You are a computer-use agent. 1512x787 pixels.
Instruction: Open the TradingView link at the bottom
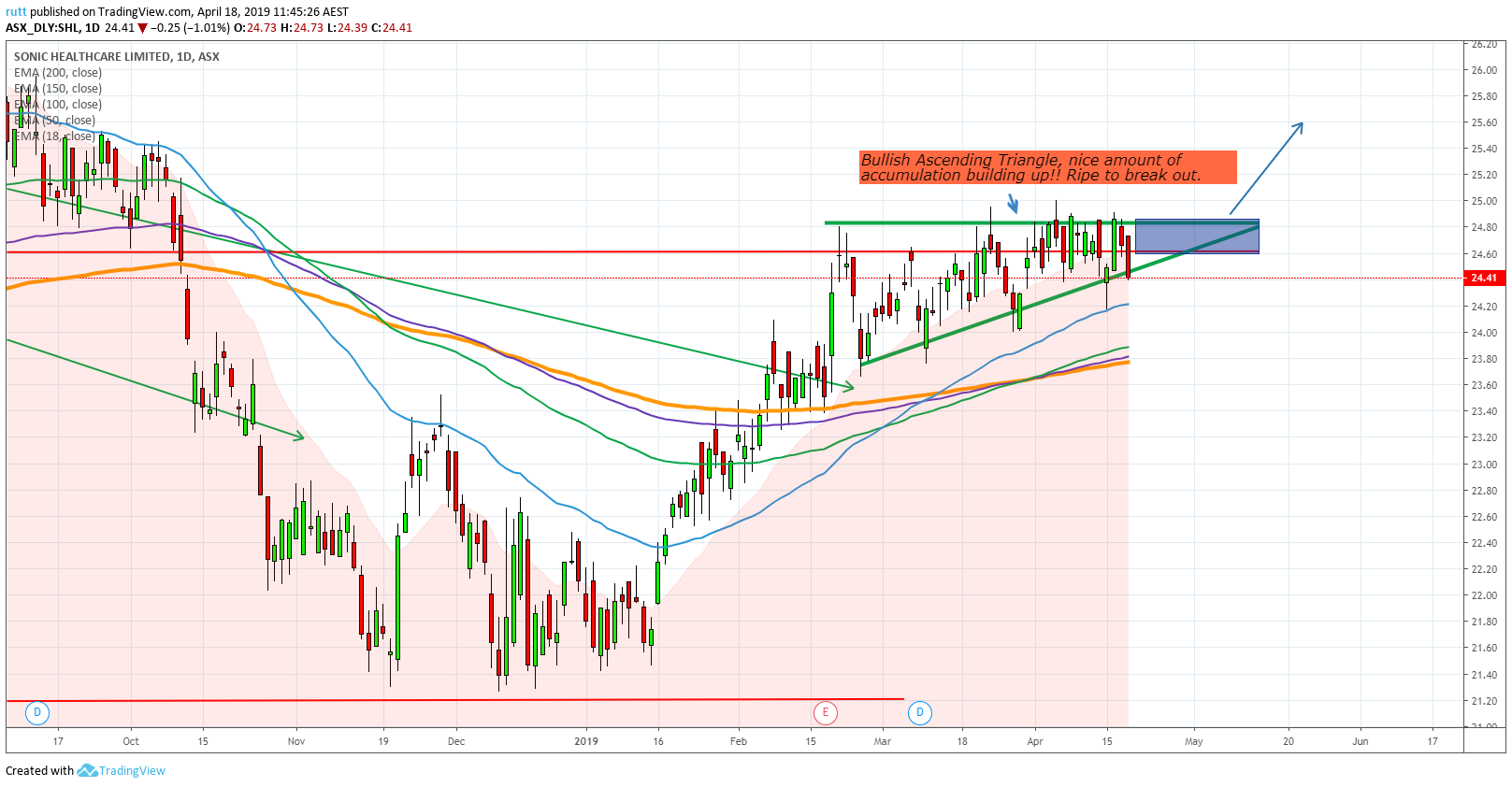pos(132,771)
